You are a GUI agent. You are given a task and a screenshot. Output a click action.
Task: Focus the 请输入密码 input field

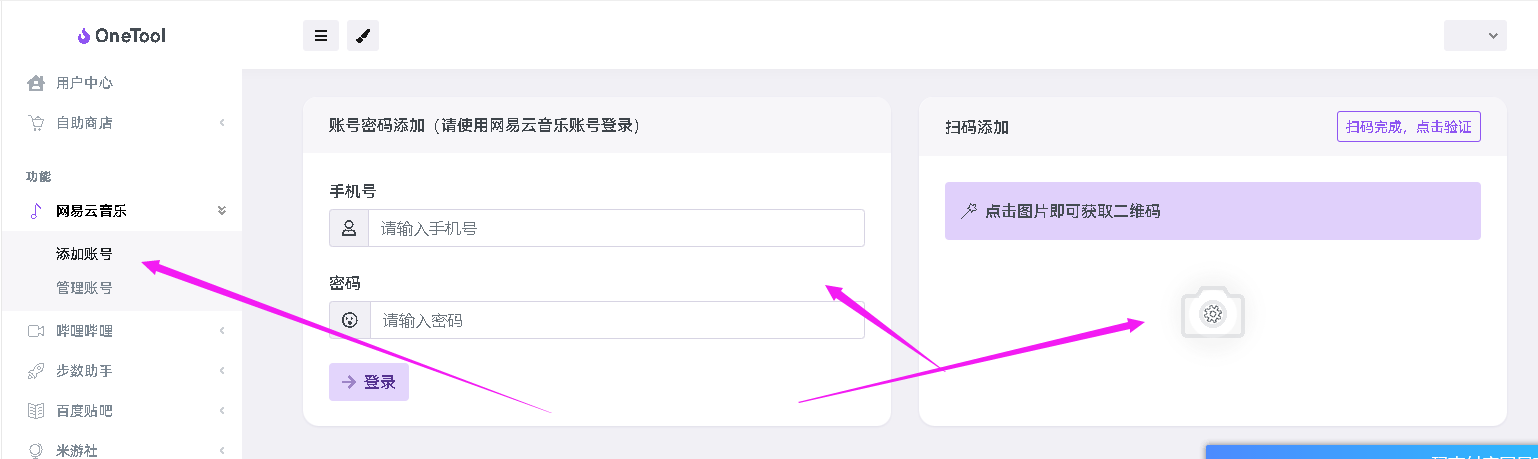point(617,320)
